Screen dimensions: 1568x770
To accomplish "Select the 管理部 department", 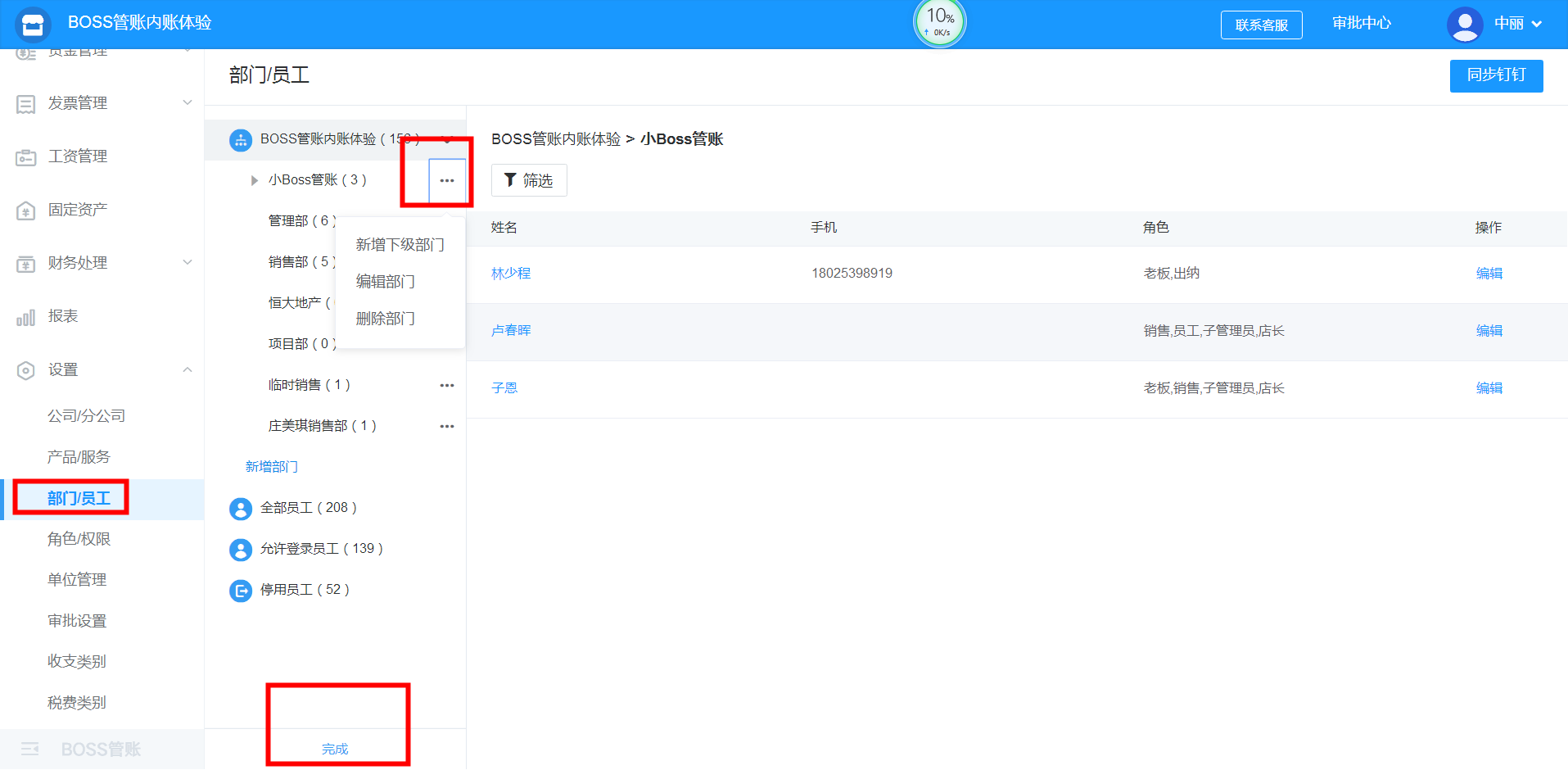I will [301, 221].
